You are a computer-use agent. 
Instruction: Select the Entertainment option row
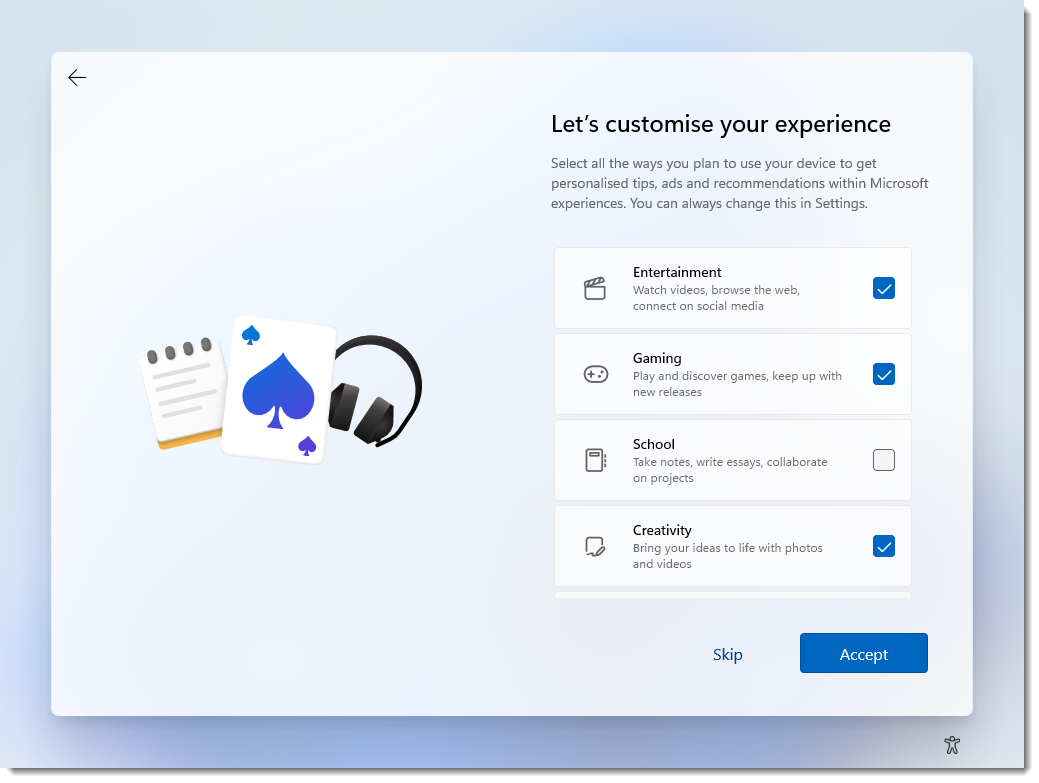(733, 288)
